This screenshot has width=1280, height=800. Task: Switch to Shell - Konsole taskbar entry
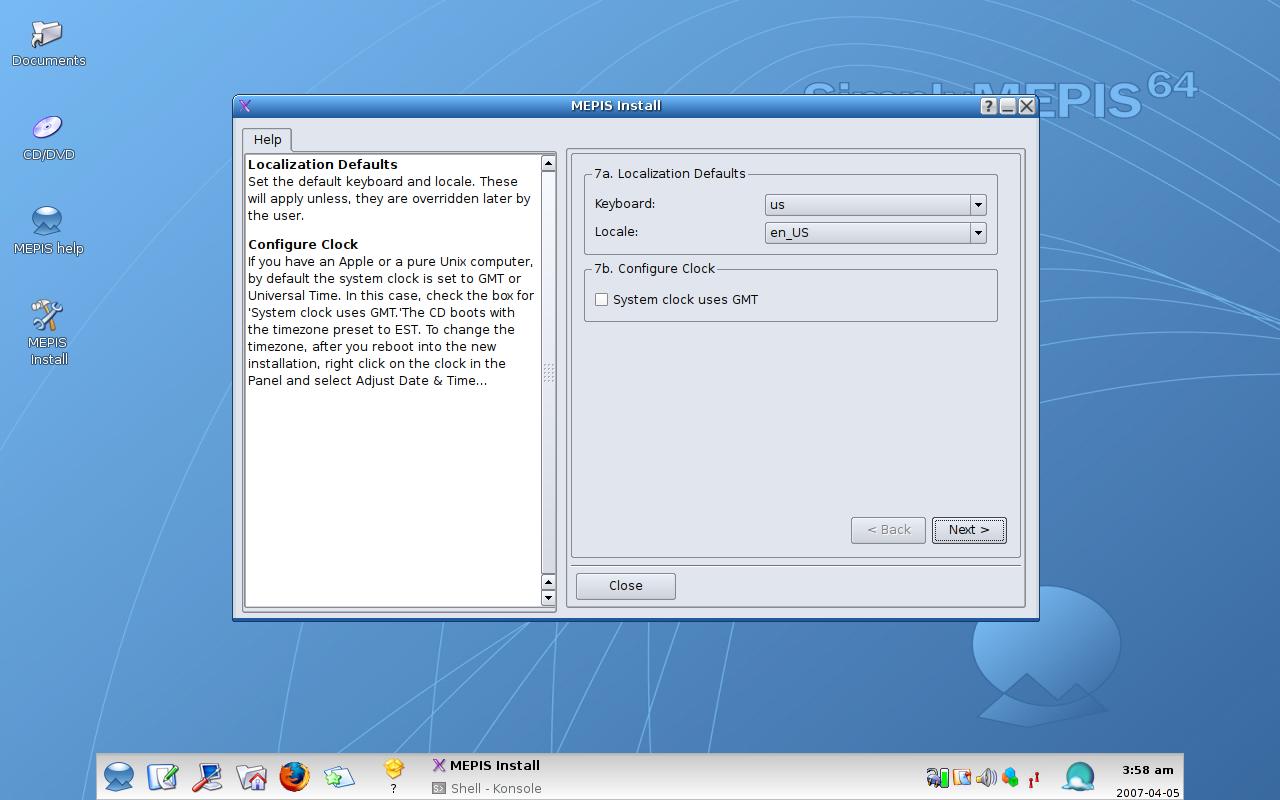coord(487,788)
